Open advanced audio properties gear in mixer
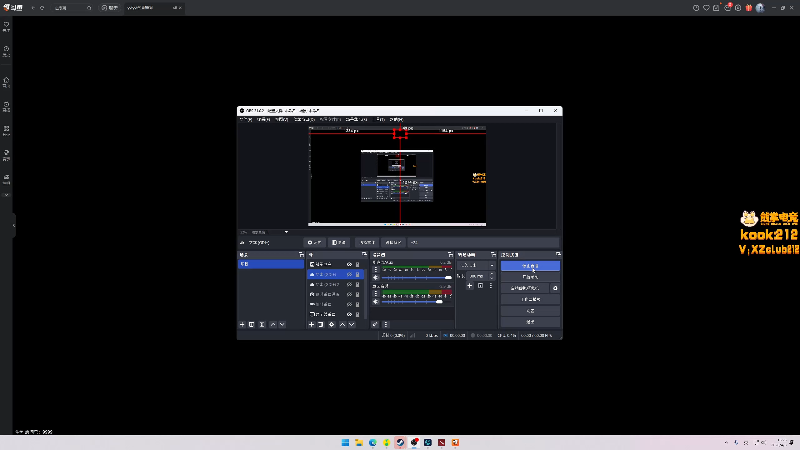 [x=376, y=325]
